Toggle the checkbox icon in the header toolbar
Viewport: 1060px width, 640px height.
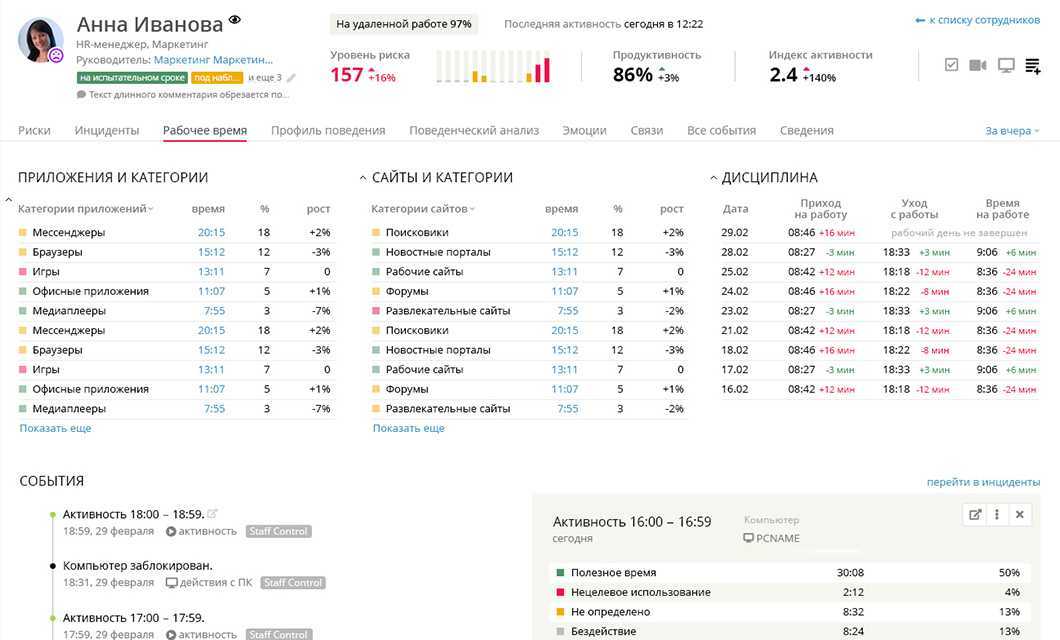pyautogui.click(x=951, y=66)
